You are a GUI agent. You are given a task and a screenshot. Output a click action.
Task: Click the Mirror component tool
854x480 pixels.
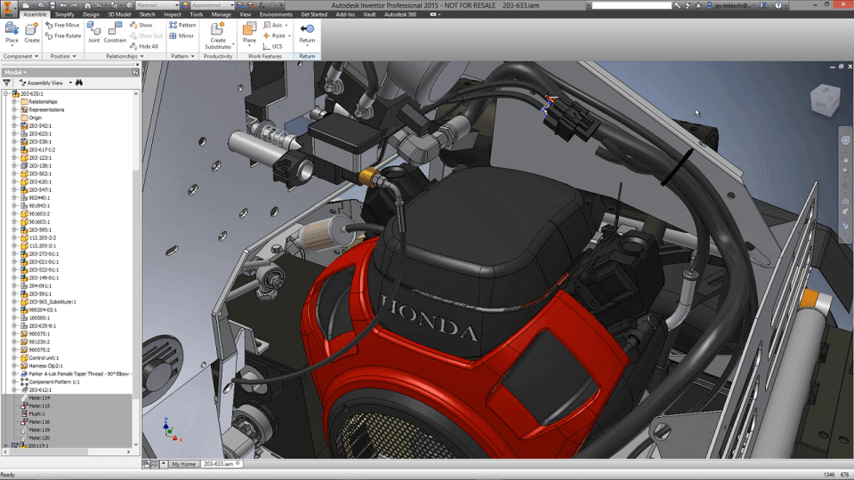[181, 36]
